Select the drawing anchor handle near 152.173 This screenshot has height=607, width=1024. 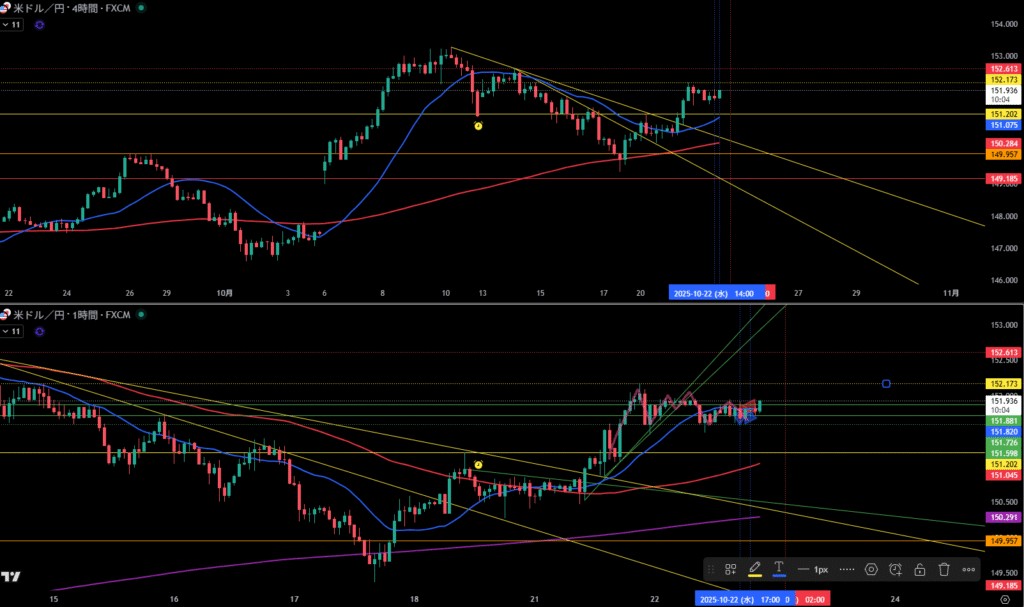pyautogui.click(x=887, y=383)
